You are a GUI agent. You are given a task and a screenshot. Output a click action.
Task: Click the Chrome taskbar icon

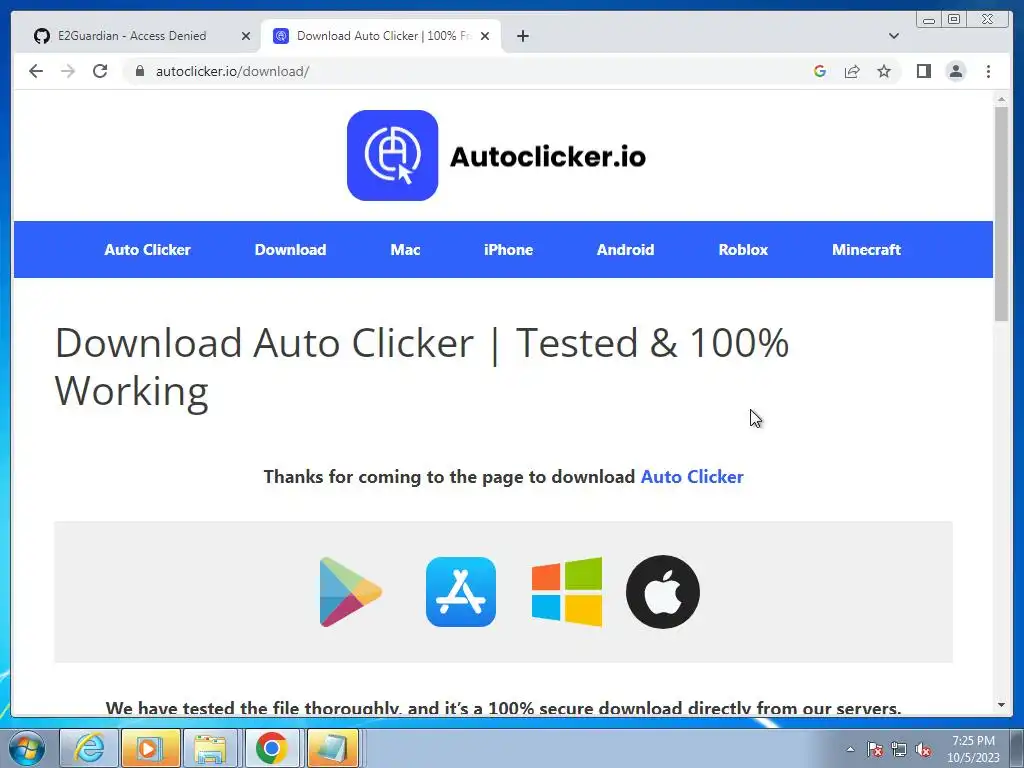tap(272, 748)
